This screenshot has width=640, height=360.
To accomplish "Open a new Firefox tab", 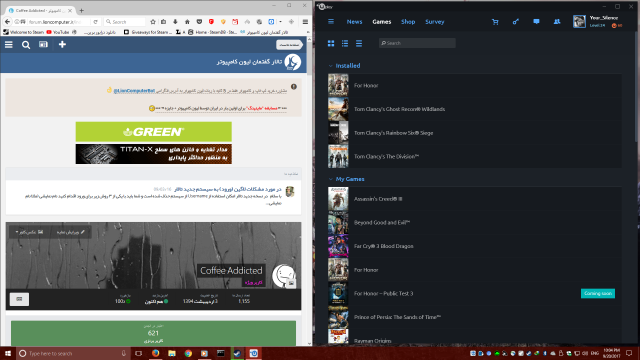I will [81, 11].
